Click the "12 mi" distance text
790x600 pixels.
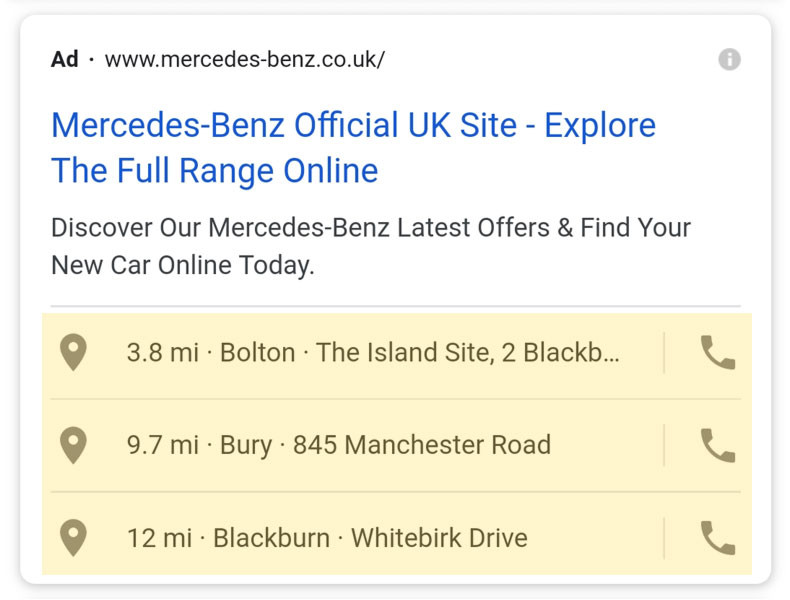click(x=159, y=538)
